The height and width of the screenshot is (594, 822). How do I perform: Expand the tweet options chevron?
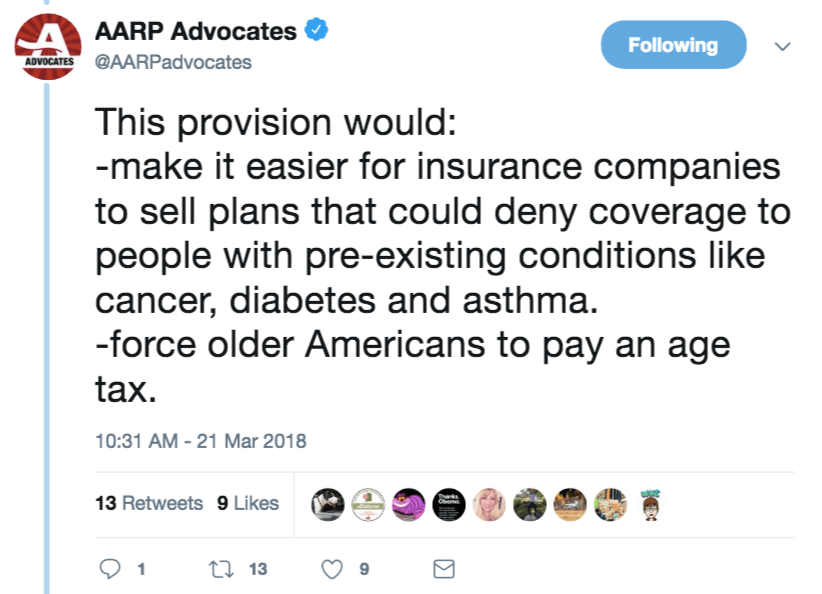click(782, 46)
